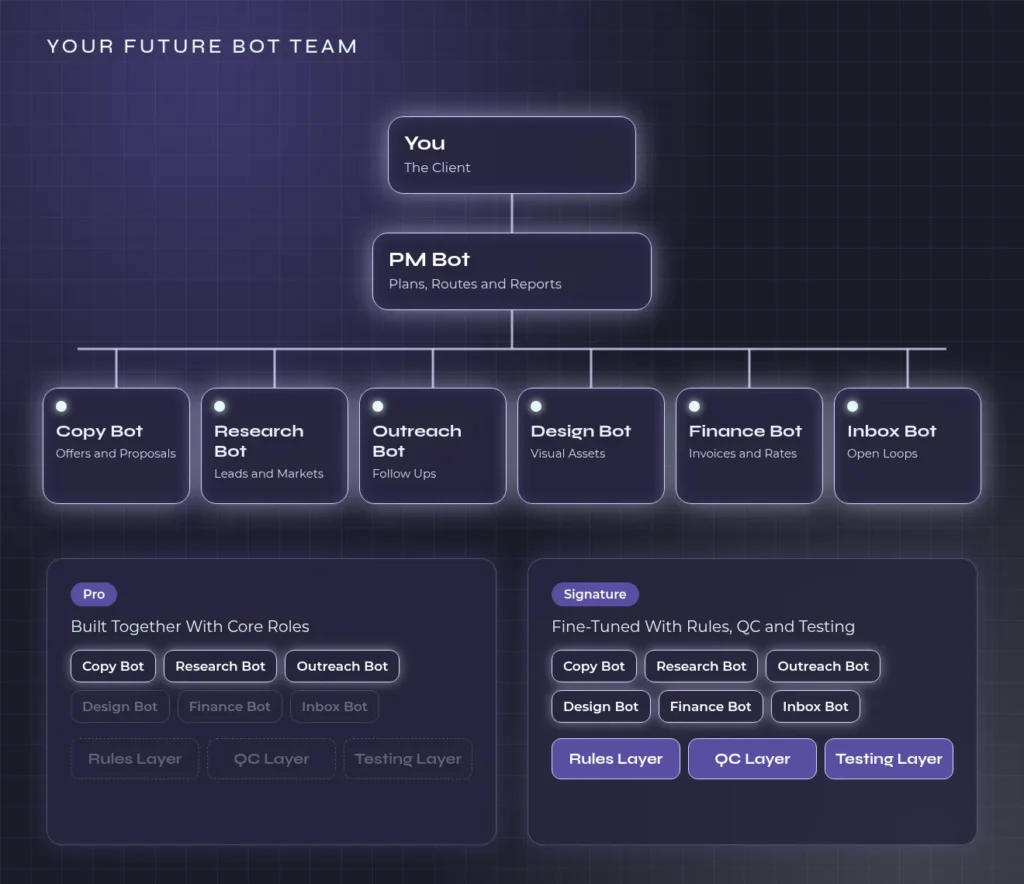The image size is (1024, 884).
Task: Select the Research Bot card title in the org chart
Action: coord(259,441)
